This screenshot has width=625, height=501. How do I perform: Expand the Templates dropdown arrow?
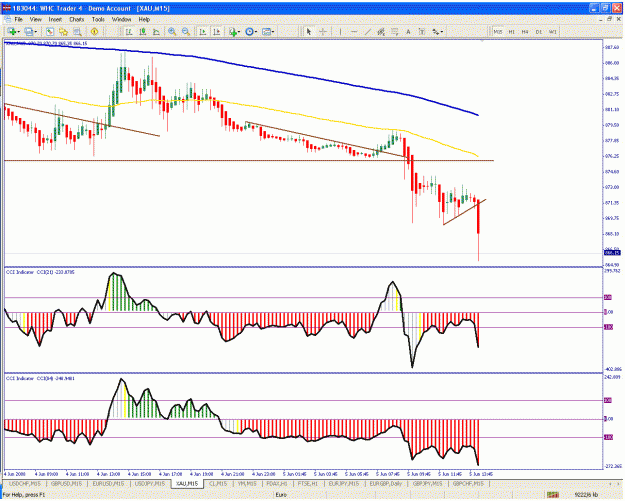tap(273, 32)
